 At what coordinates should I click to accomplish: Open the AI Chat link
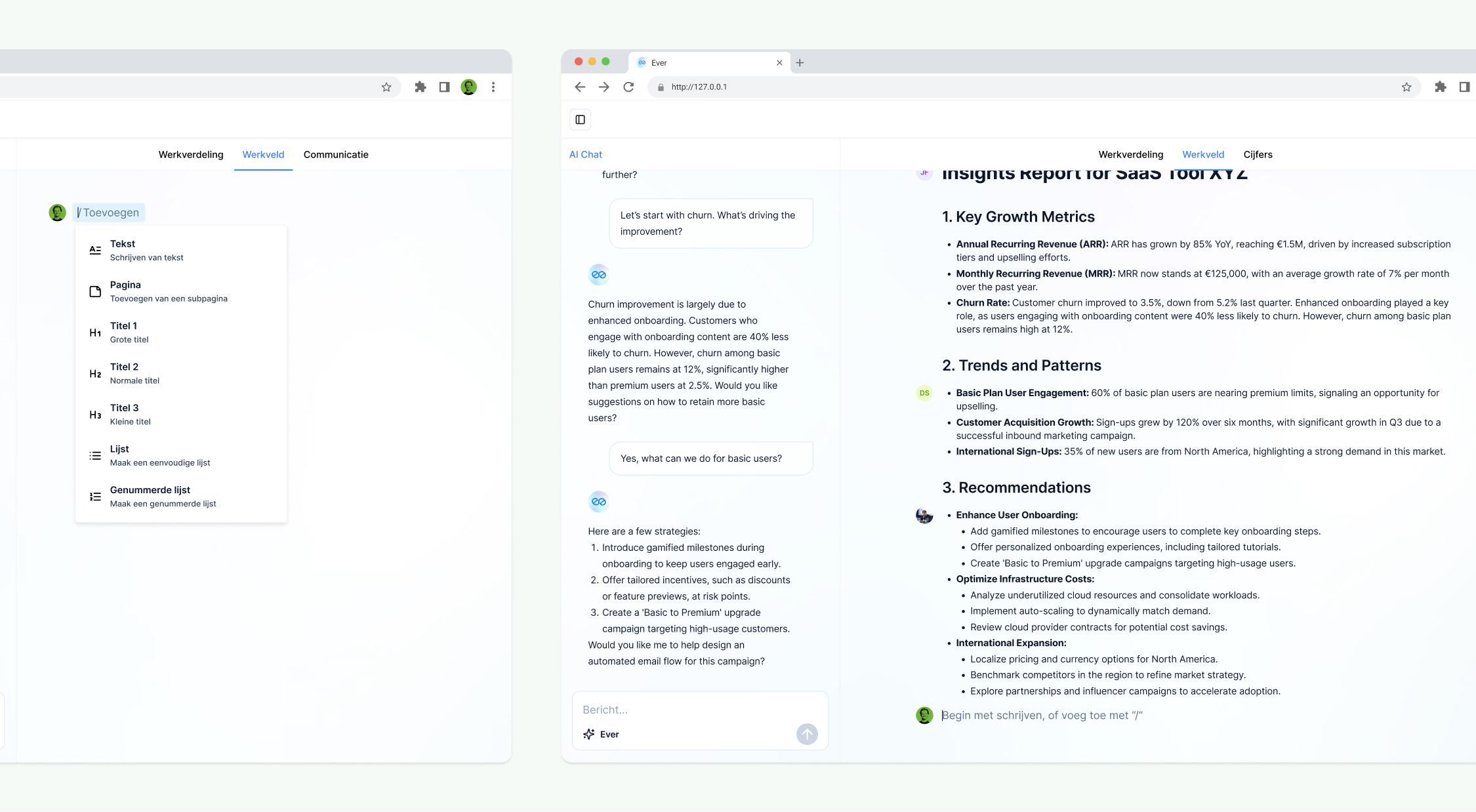click(585, 155)
